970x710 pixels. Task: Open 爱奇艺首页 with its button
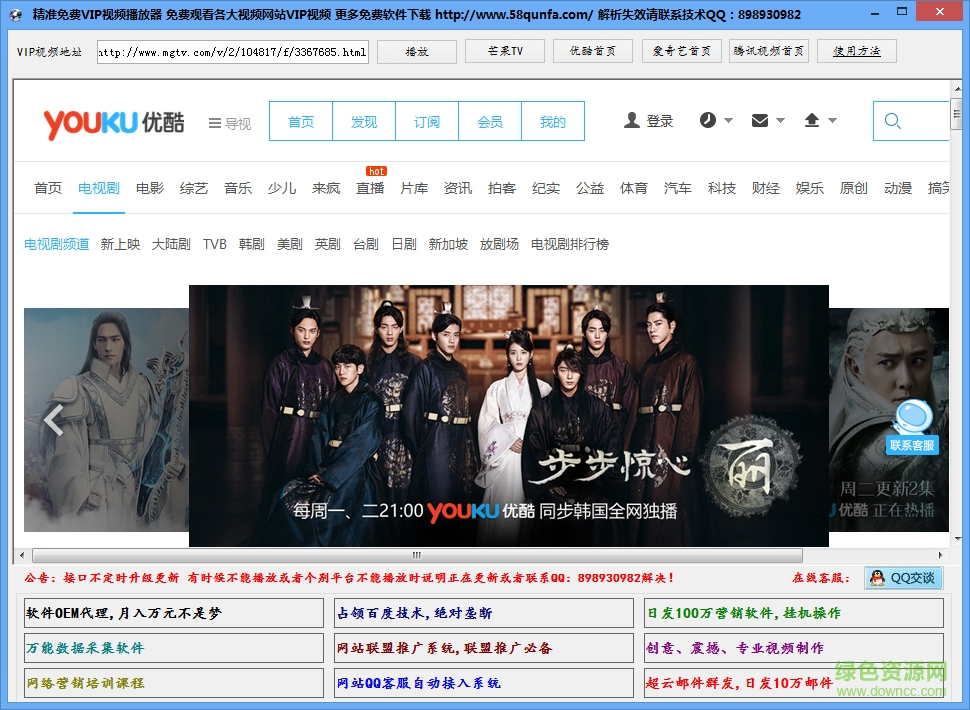pos(681,50)
